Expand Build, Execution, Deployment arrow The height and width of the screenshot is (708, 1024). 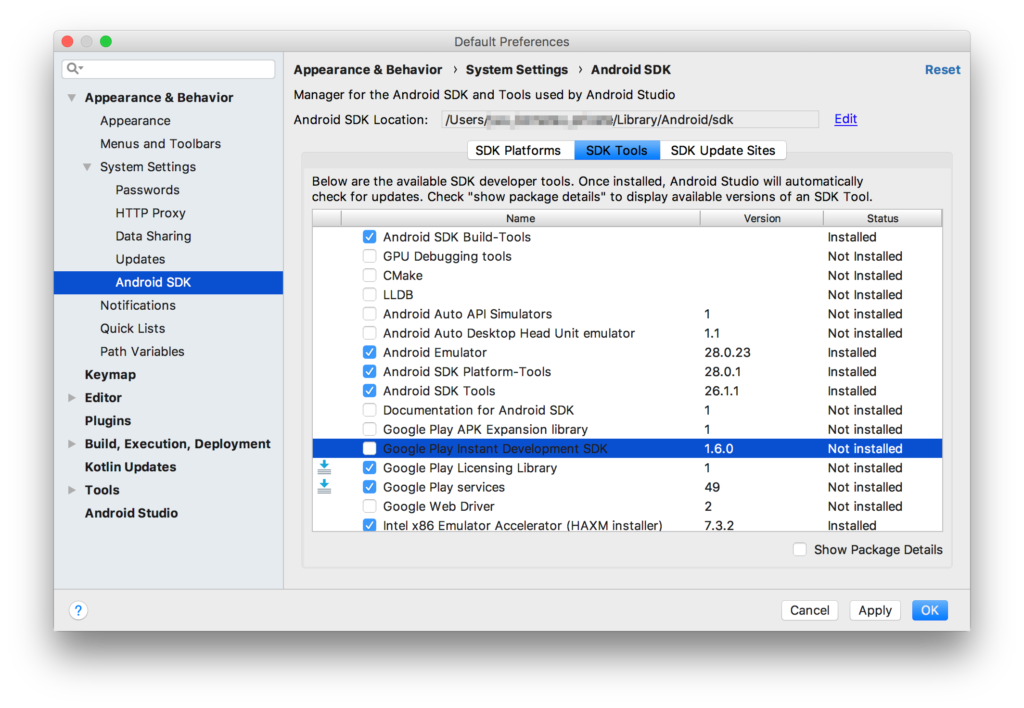72,444
